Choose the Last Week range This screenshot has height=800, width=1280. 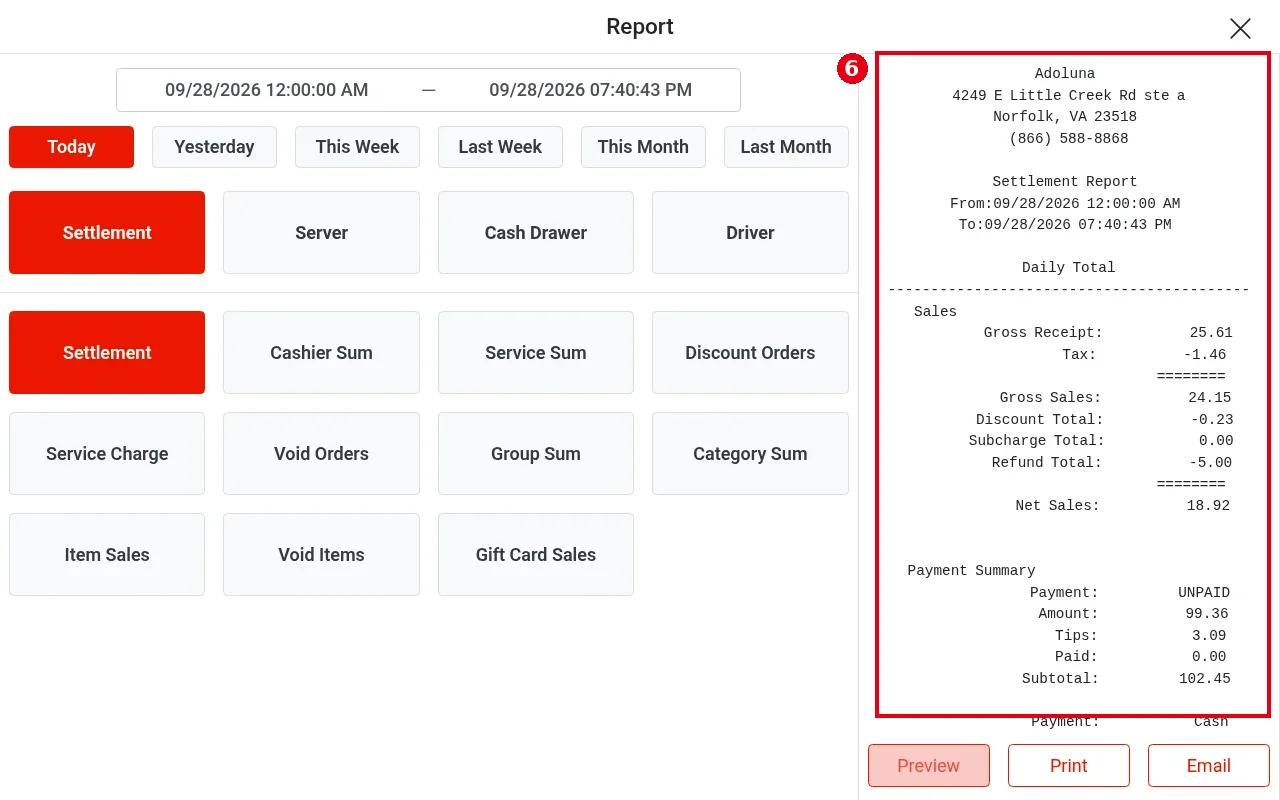click(500, 147)
